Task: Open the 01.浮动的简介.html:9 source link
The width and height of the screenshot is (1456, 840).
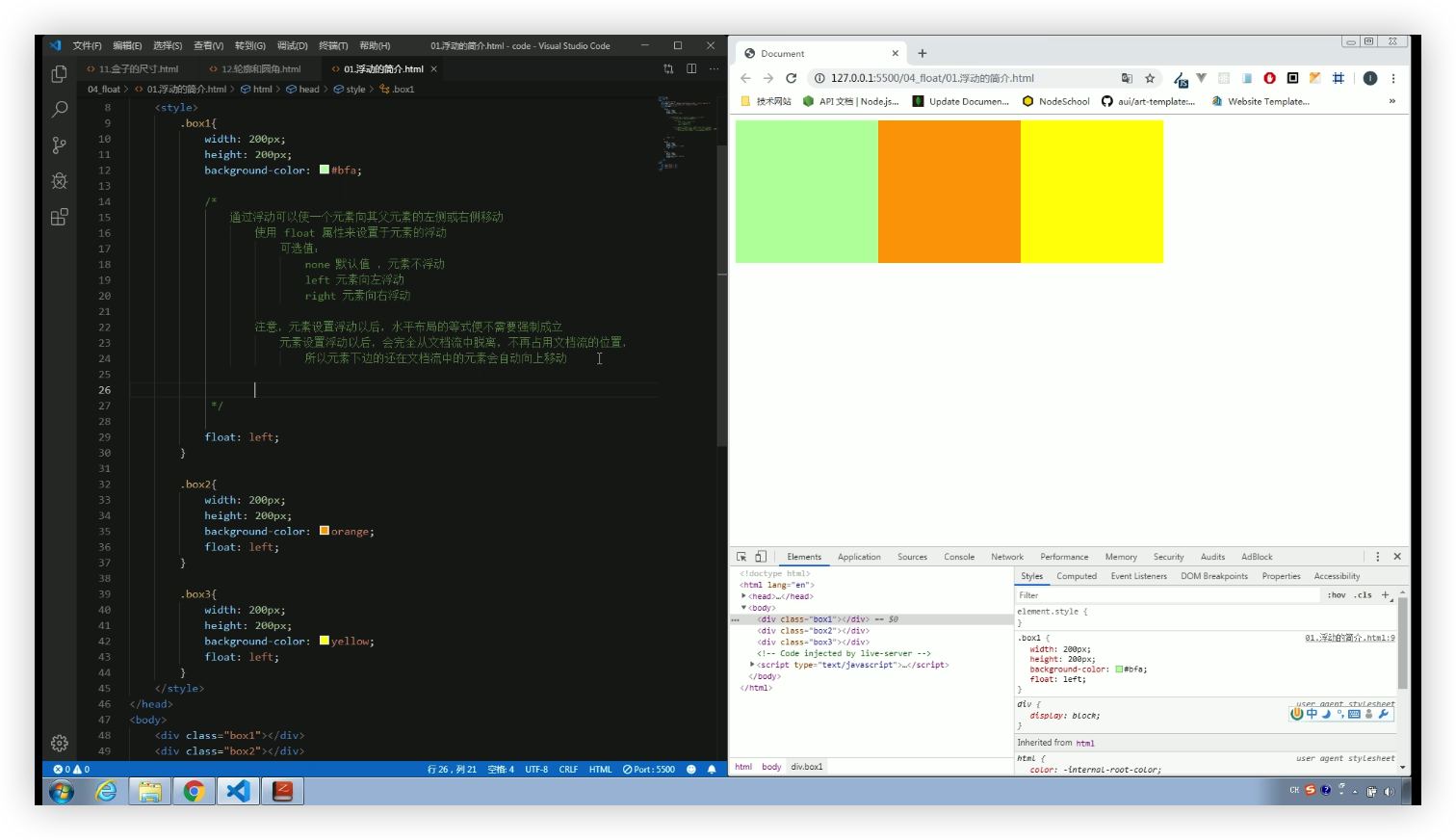Action: tap(1349, 638)
